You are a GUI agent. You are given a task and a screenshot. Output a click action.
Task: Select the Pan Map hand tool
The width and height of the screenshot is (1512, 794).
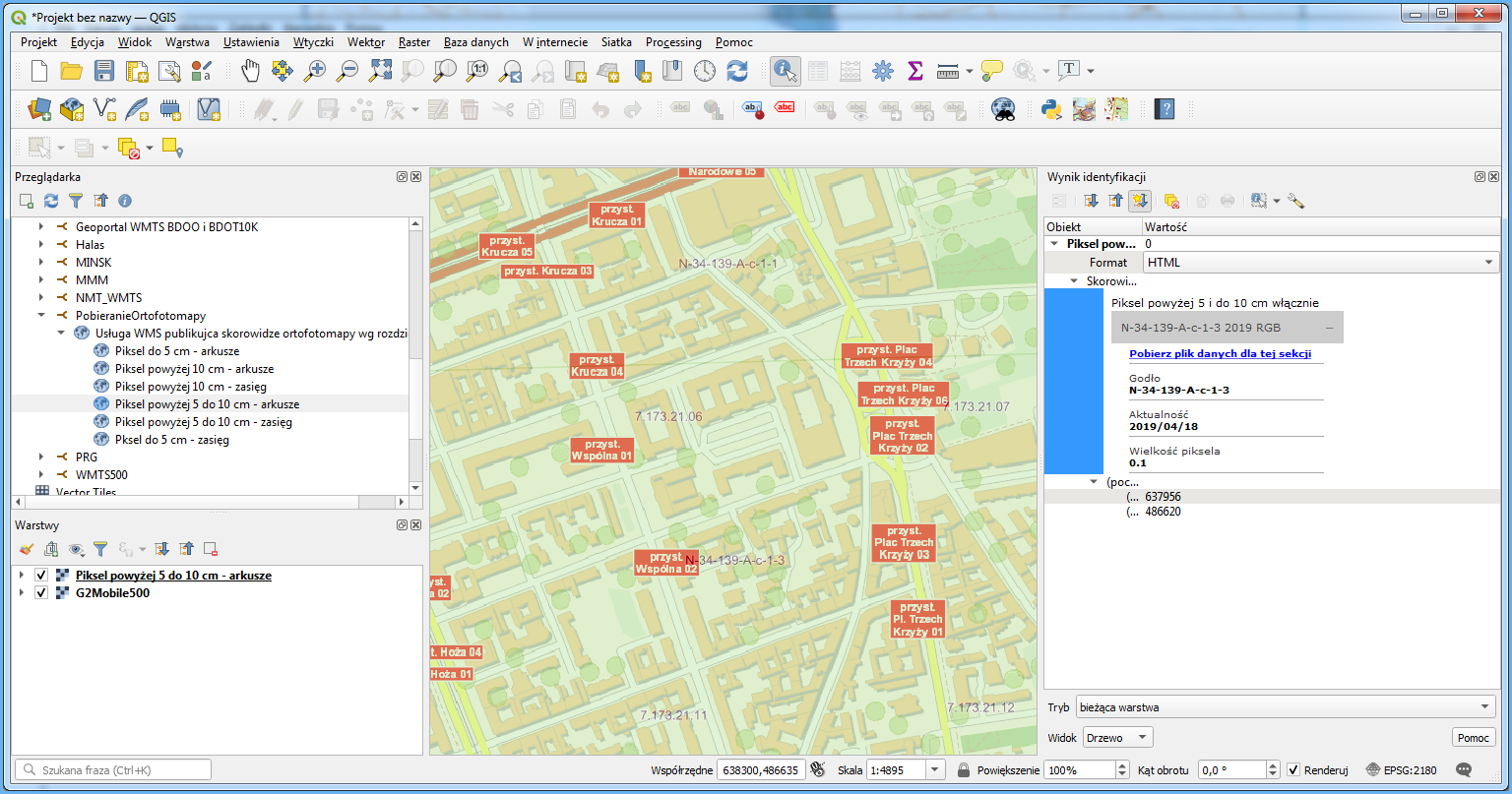pyautogui.click(x=251, y=70)
